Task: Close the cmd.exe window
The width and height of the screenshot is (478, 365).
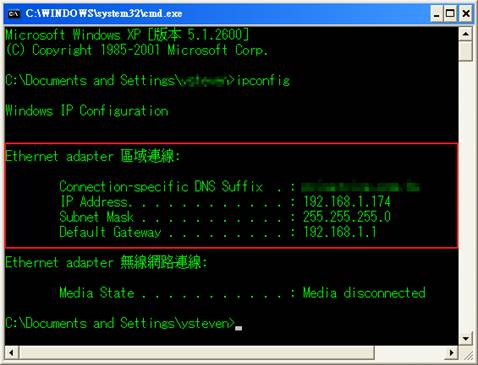Action: click(466, 14)
